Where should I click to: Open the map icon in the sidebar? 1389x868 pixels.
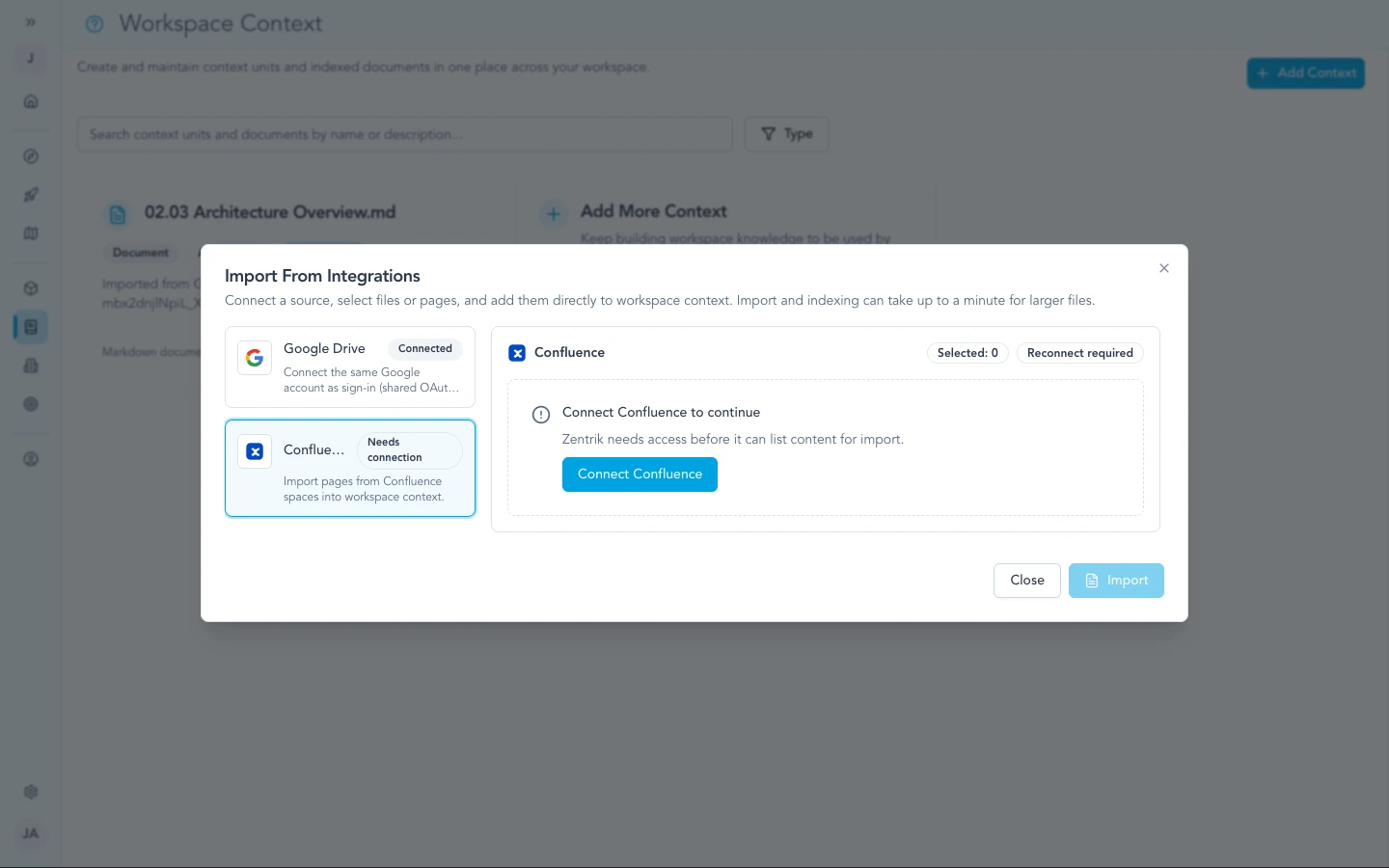(31, 233)
